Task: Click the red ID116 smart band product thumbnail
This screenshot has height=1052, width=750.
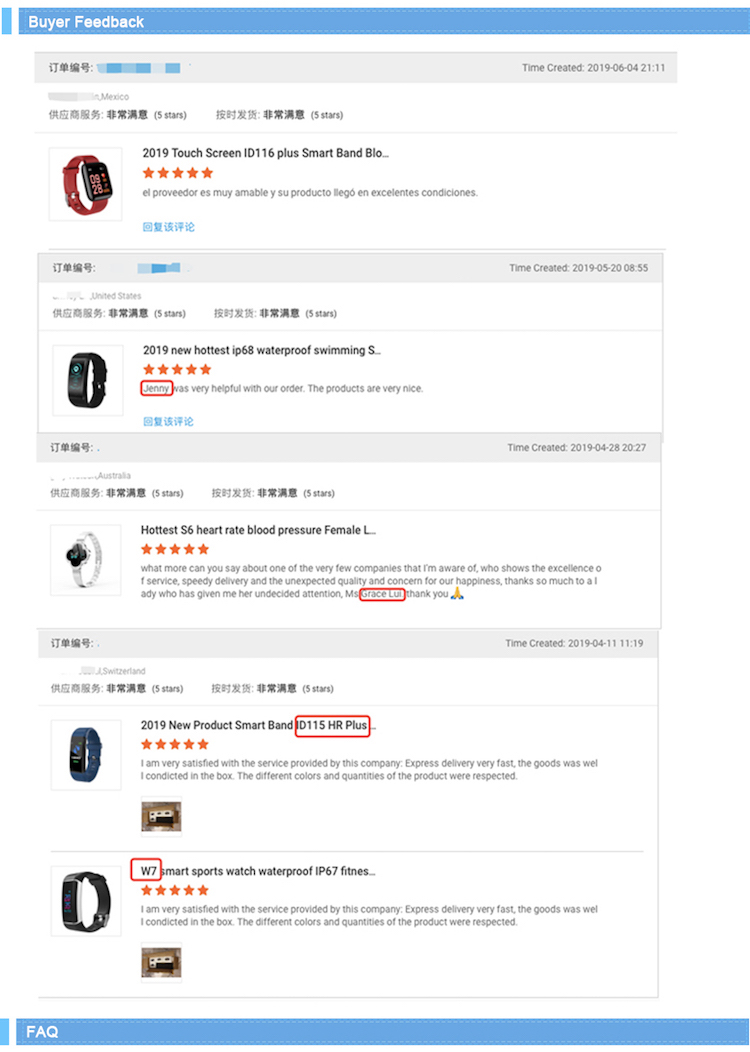Action: (85, 183)
